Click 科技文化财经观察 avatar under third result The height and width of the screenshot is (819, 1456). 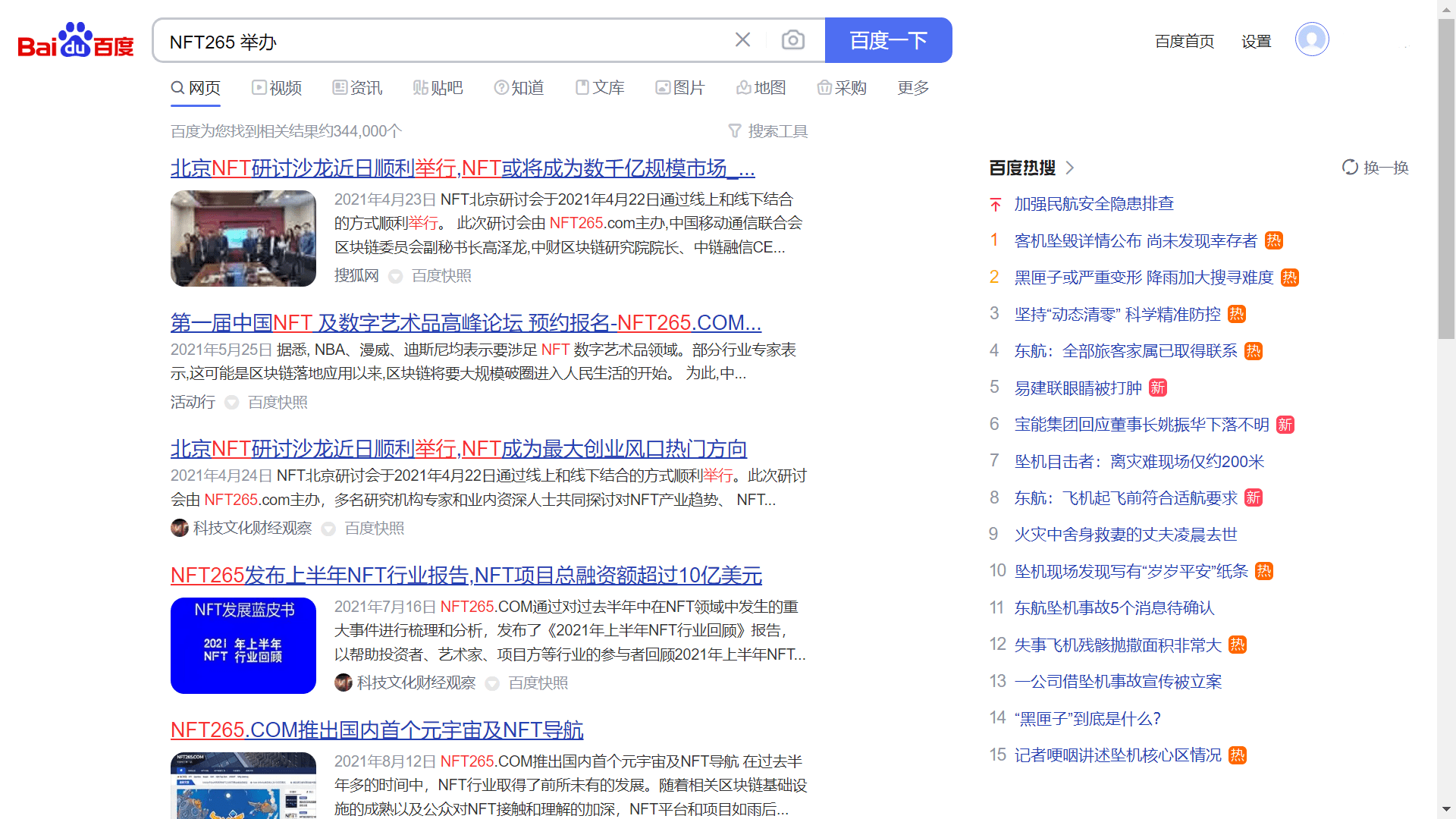point(180,528)
